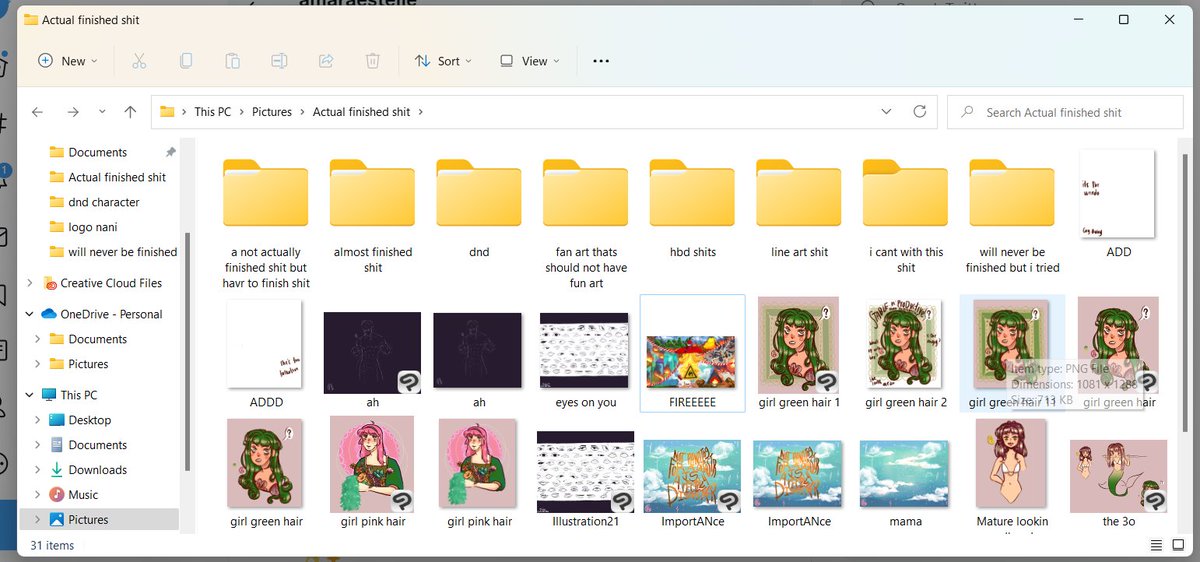This screenshot has width=1200, height=562.
Task: Click the Paste clipboard icon
Action: tap(232, 61)
